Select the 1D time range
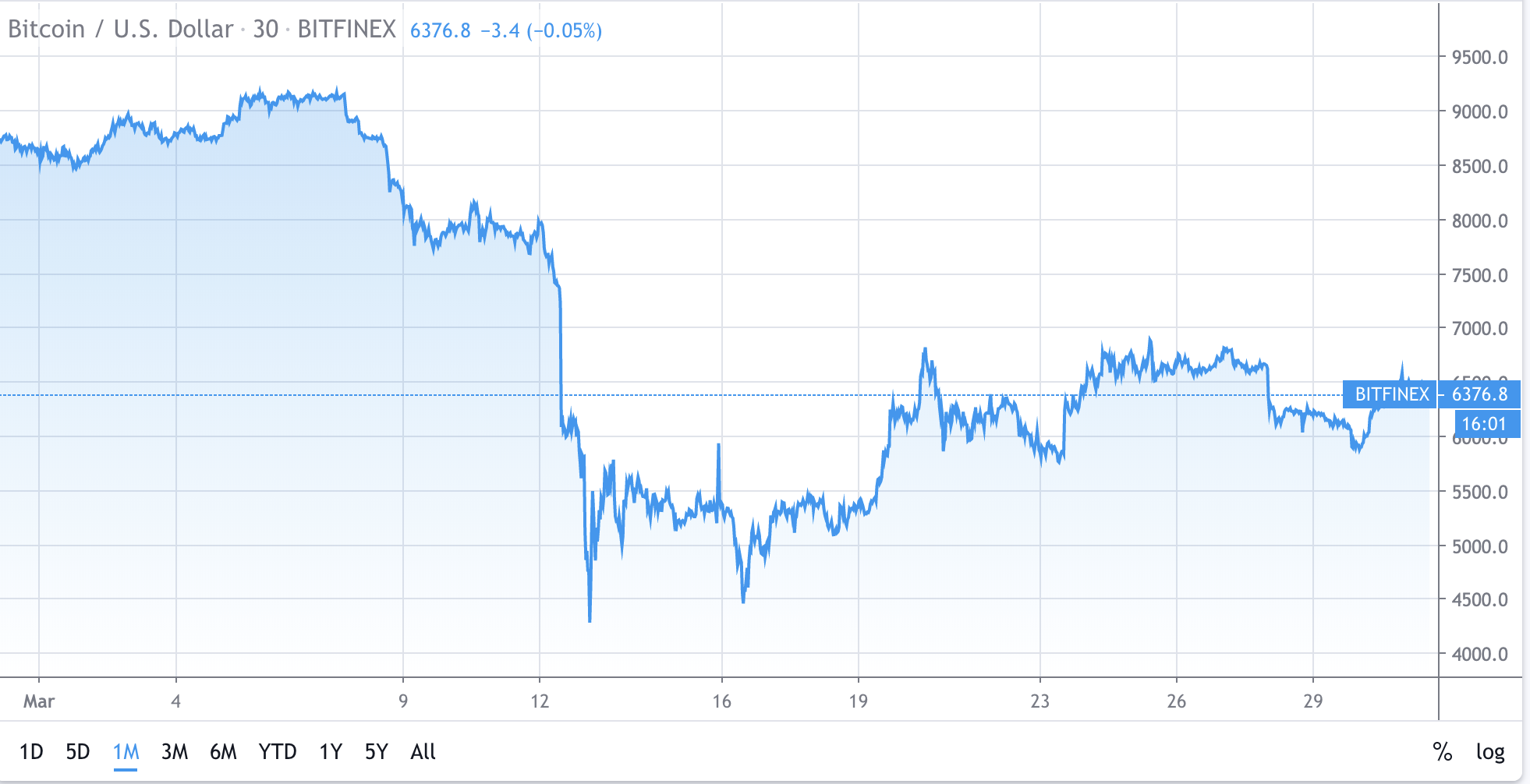The height and width of the screenshot is (784, 1530). (31, 752)
